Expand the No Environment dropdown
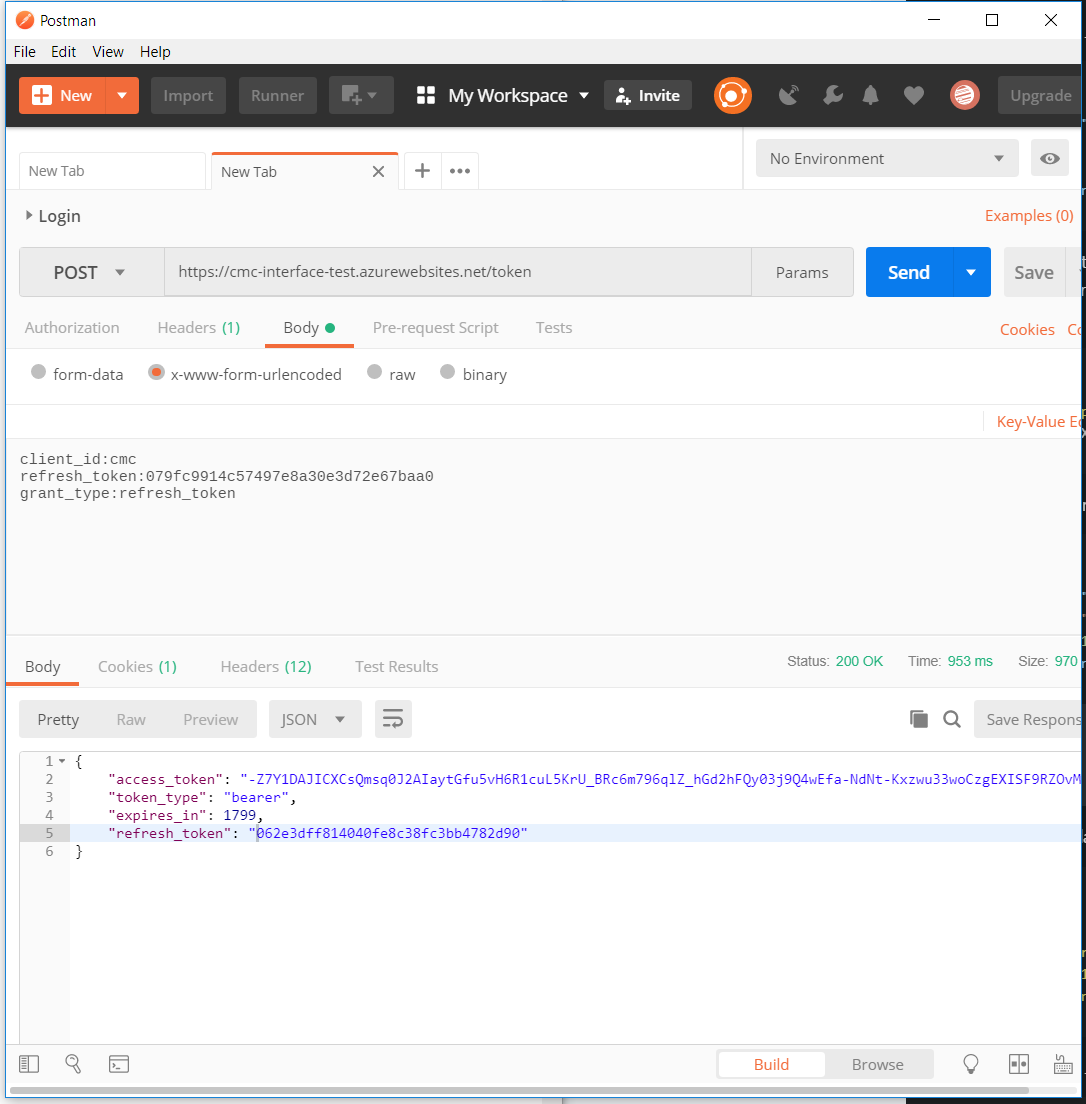This screenshot has height=1104, width=1086. [886, 159]
